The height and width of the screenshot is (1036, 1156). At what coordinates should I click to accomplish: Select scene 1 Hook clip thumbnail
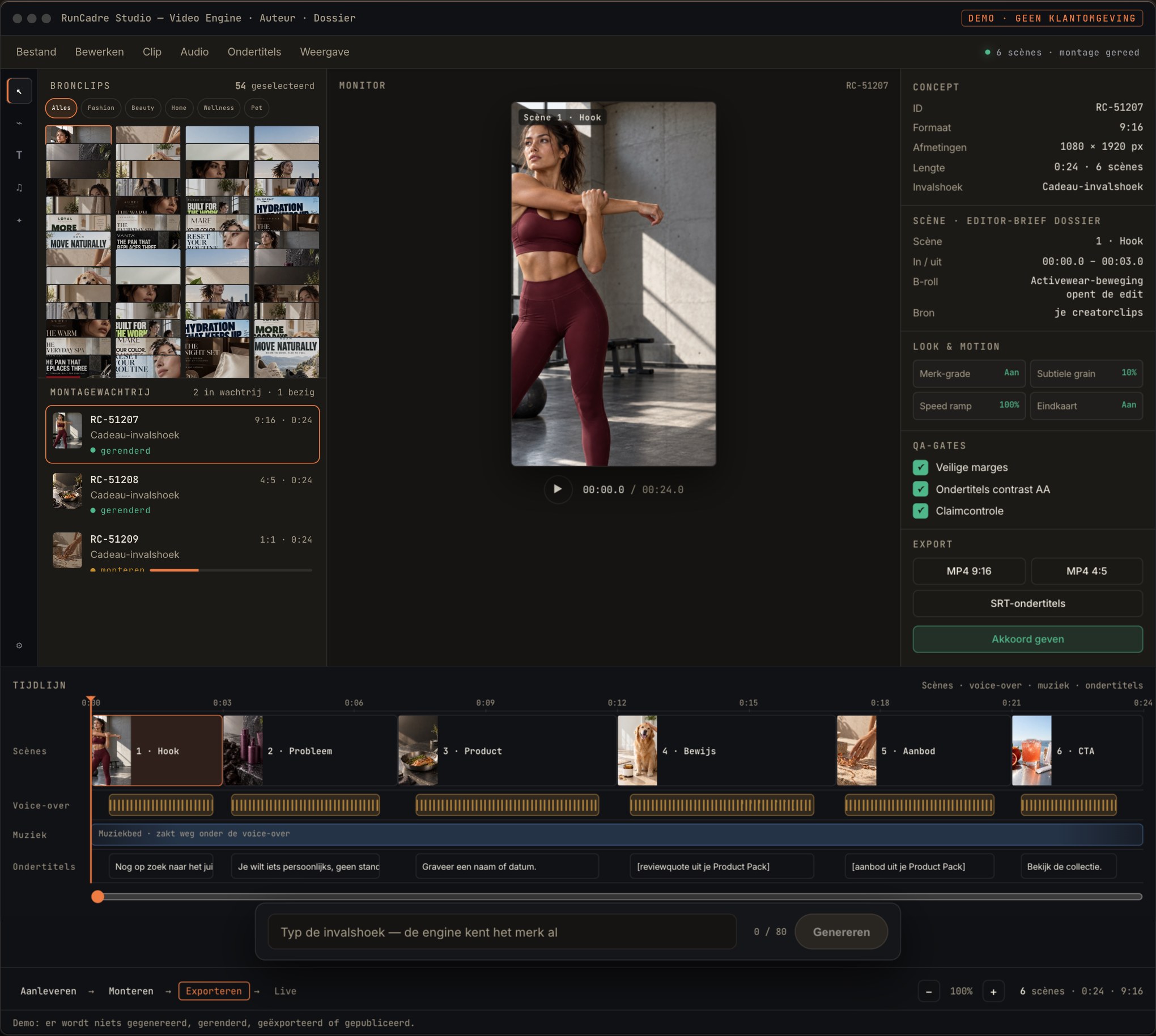(x=112, y=751)
